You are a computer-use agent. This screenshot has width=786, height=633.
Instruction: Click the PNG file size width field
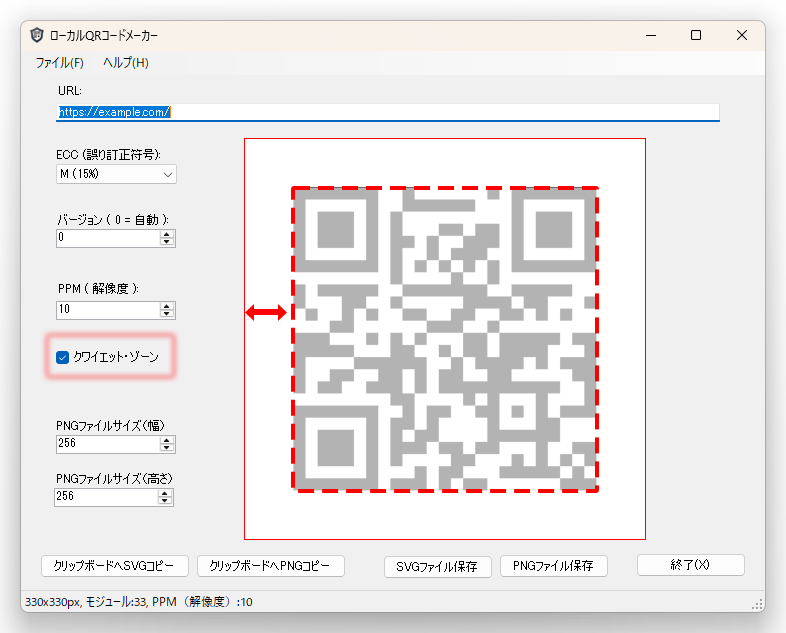(107, 443)
